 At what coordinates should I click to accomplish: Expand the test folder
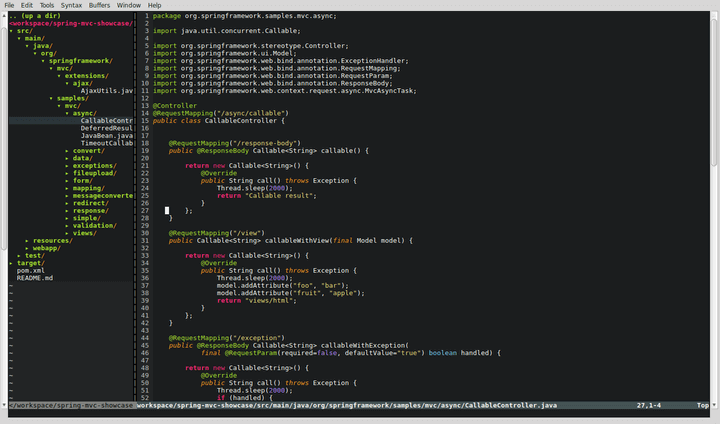coord(34,256)
